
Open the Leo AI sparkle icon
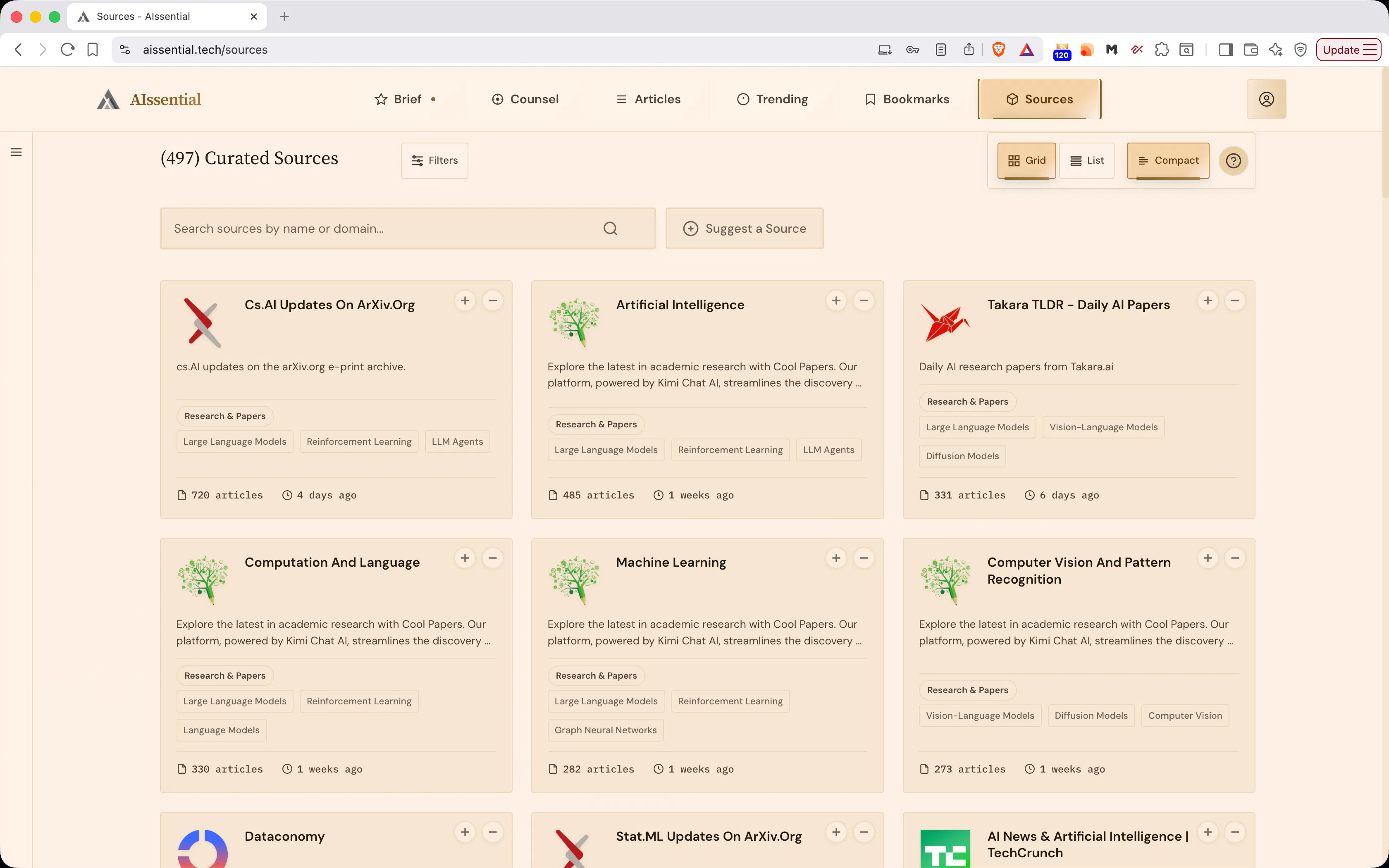click(1275, 50)
